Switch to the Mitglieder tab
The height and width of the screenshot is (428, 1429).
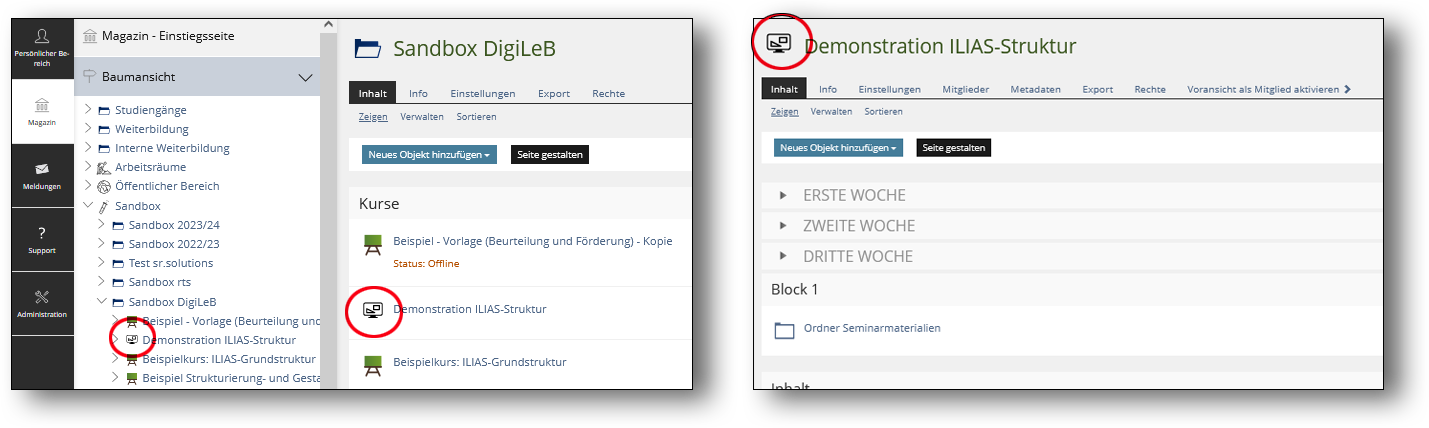point(965,89)
